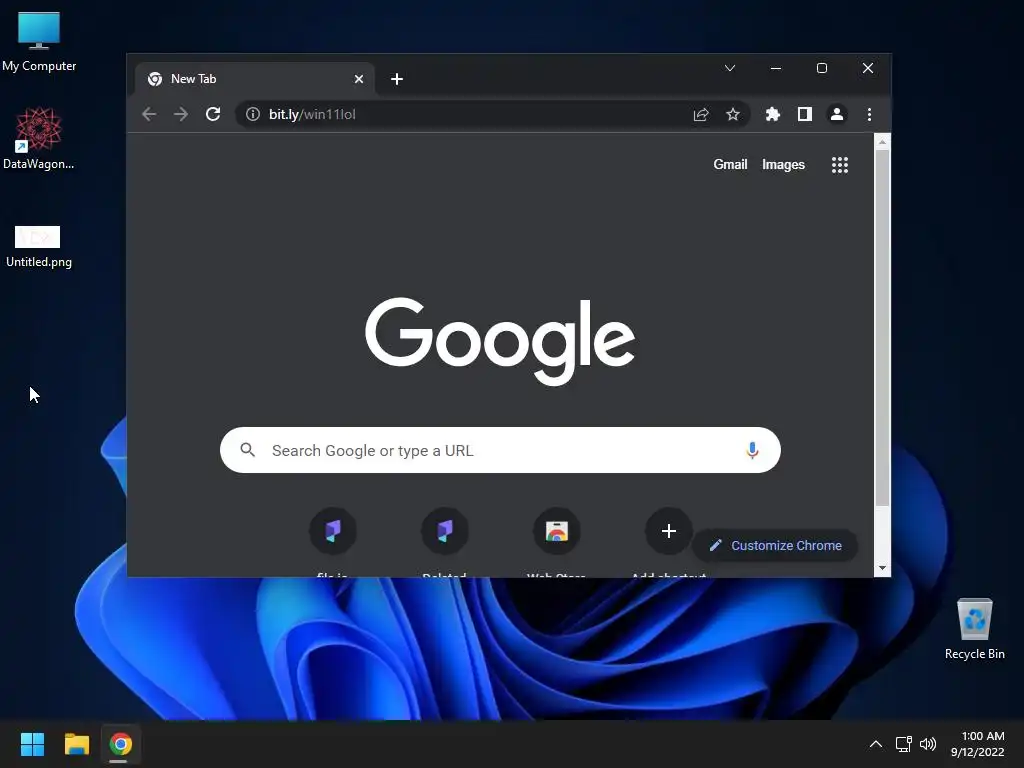This screenshot has width=1024, height=768.
Task: Click the page vertical scrollbar thumb
Action: point(882,328)
